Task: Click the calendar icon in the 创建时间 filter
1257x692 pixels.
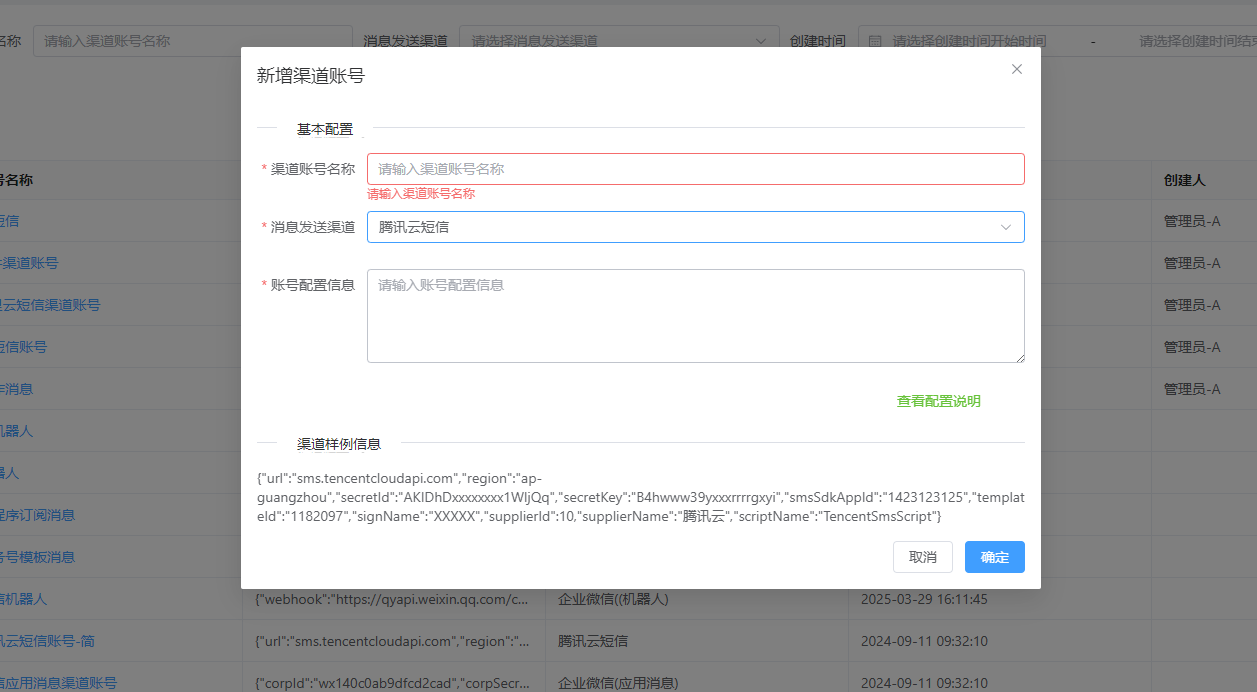Action: coord(875,41)
